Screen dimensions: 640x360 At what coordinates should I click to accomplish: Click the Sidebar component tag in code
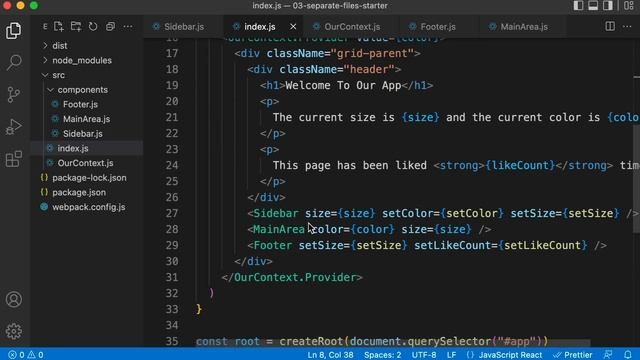(276, 213)
